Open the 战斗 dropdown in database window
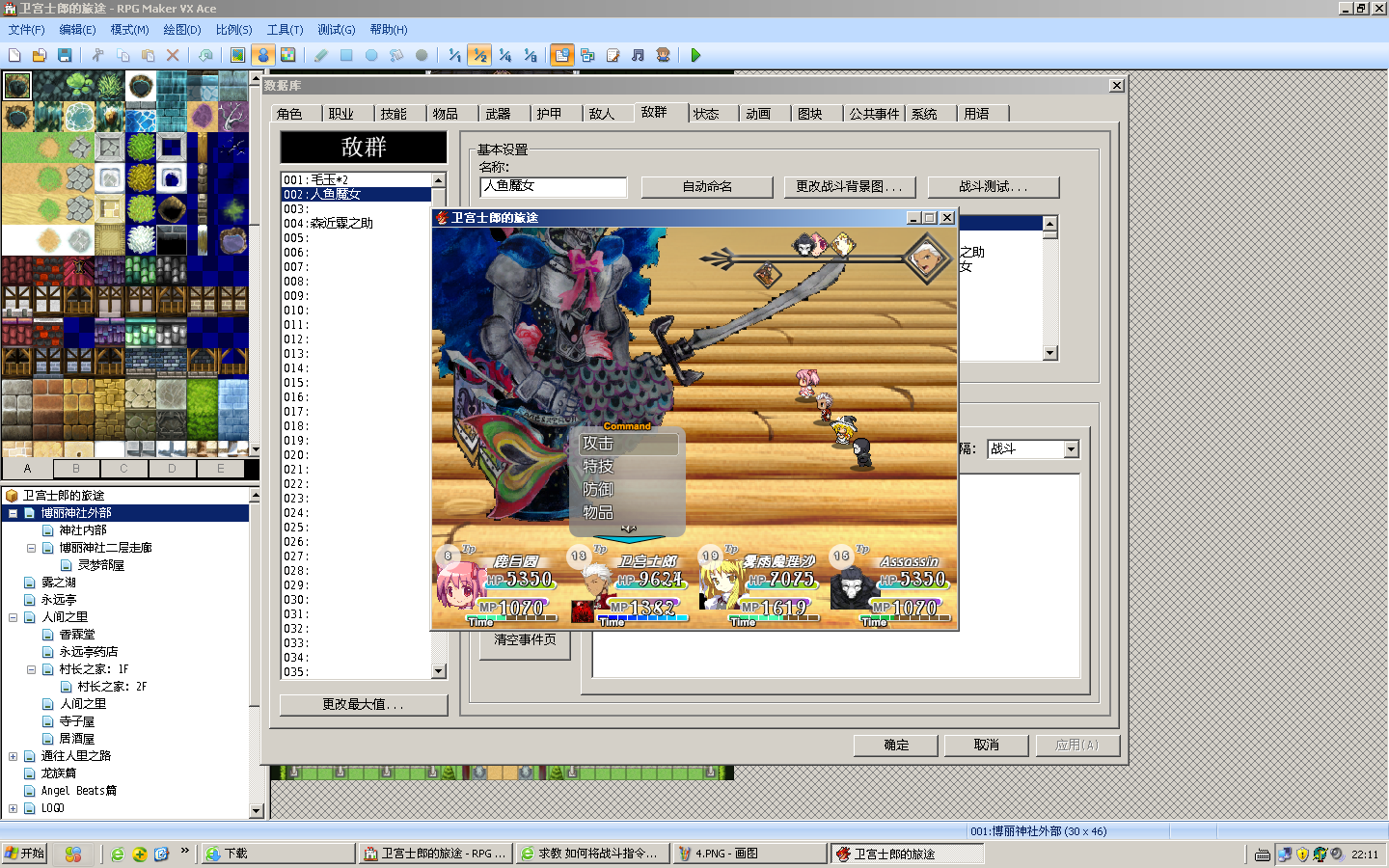Screen dimensions: 1389x868 click(x=1071, y=449)
